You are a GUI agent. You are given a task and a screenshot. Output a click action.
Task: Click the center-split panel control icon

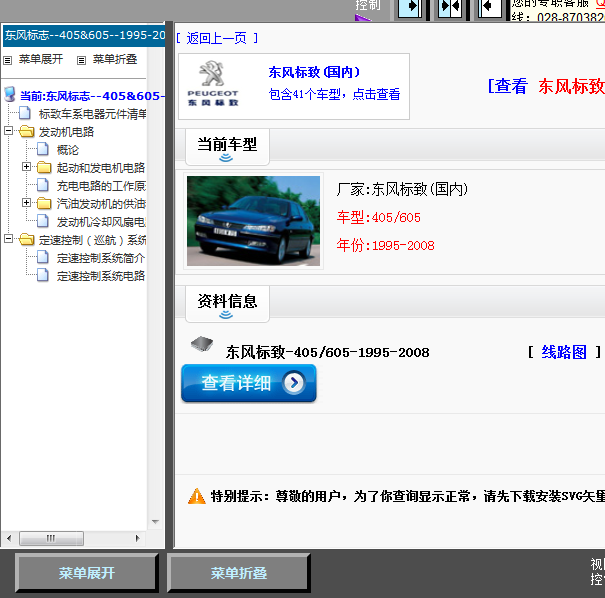450,8
